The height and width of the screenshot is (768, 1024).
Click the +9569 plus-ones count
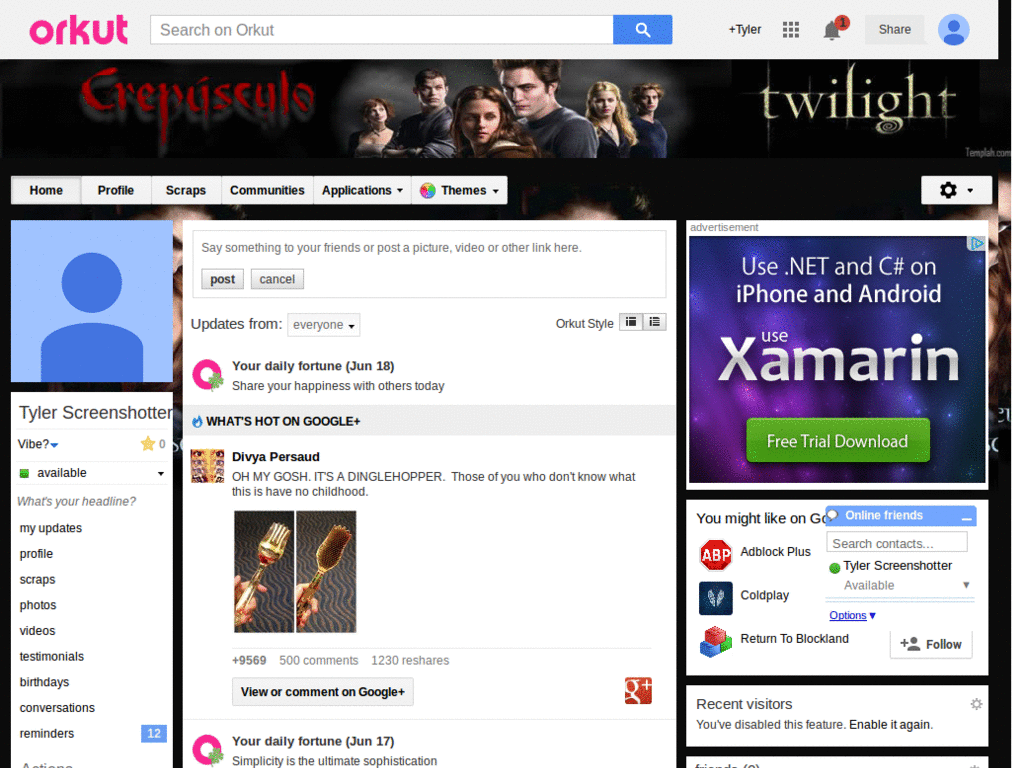pos(249,660)
